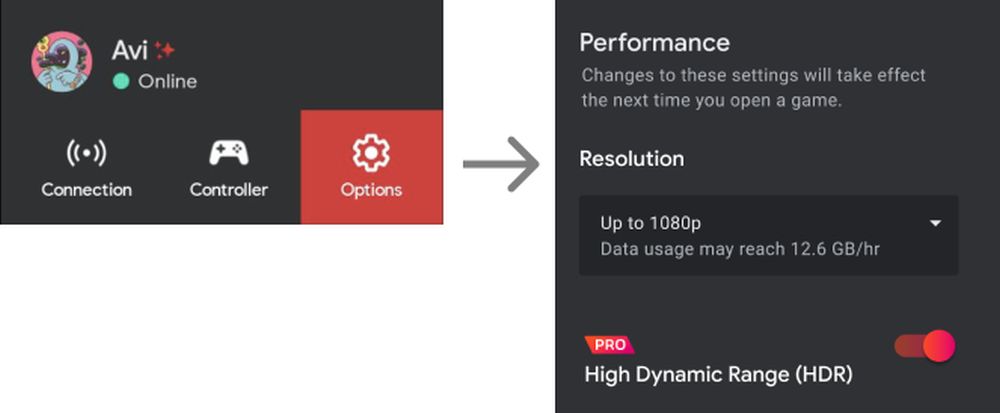The width and height of the screenshot is (1000, 413).
Task: Click the Controller gamepad icon
Action: pos(228,153)
